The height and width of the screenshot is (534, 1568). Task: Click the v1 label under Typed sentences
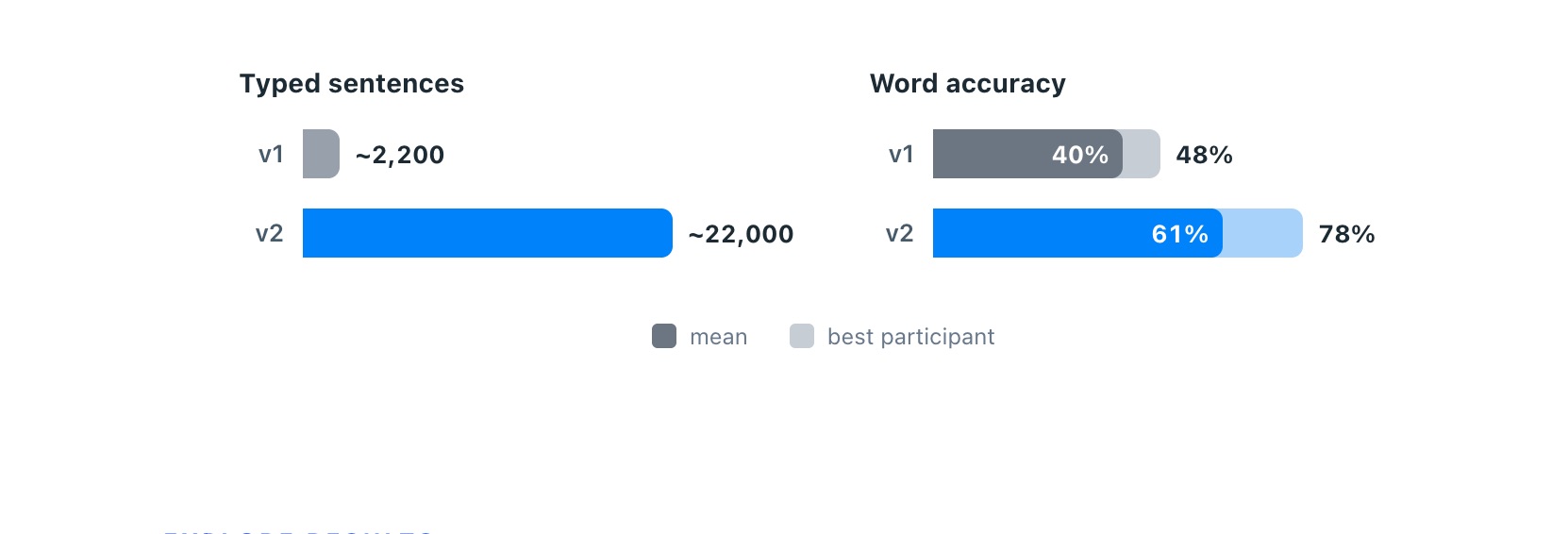coord(271,155)
